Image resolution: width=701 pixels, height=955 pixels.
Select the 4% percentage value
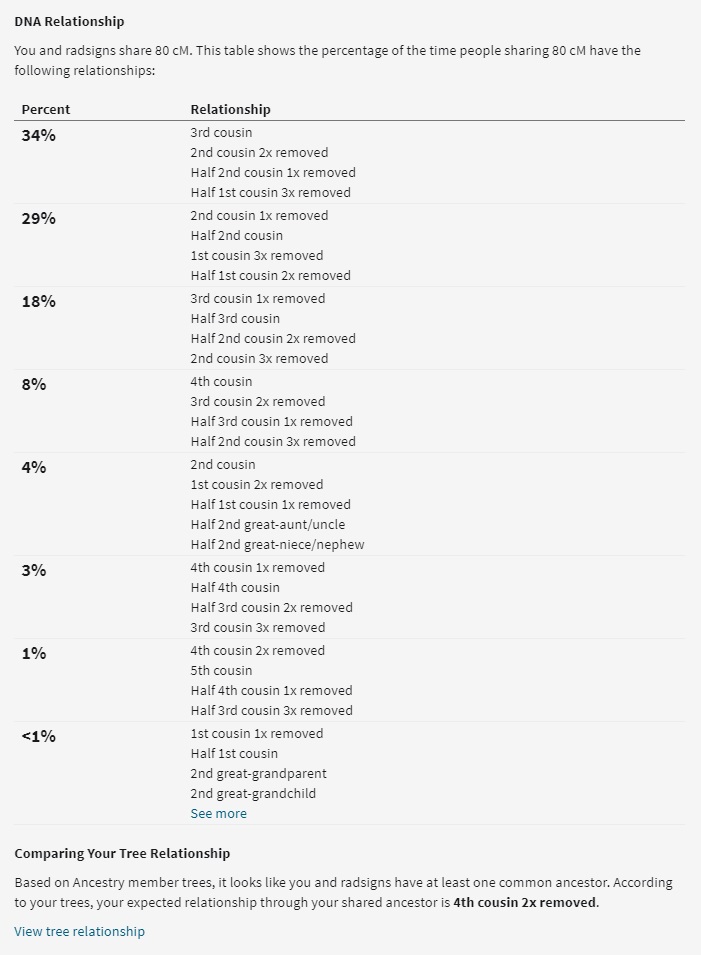(33, 467)
